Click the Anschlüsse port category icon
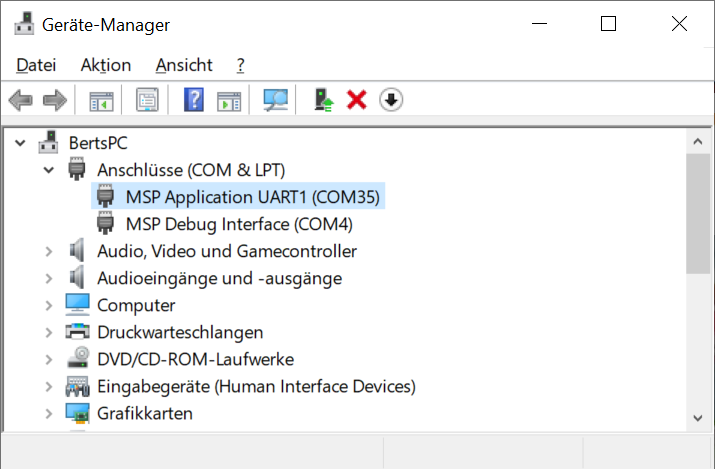Viewport: 715px width, 469px height. [77, 169]
